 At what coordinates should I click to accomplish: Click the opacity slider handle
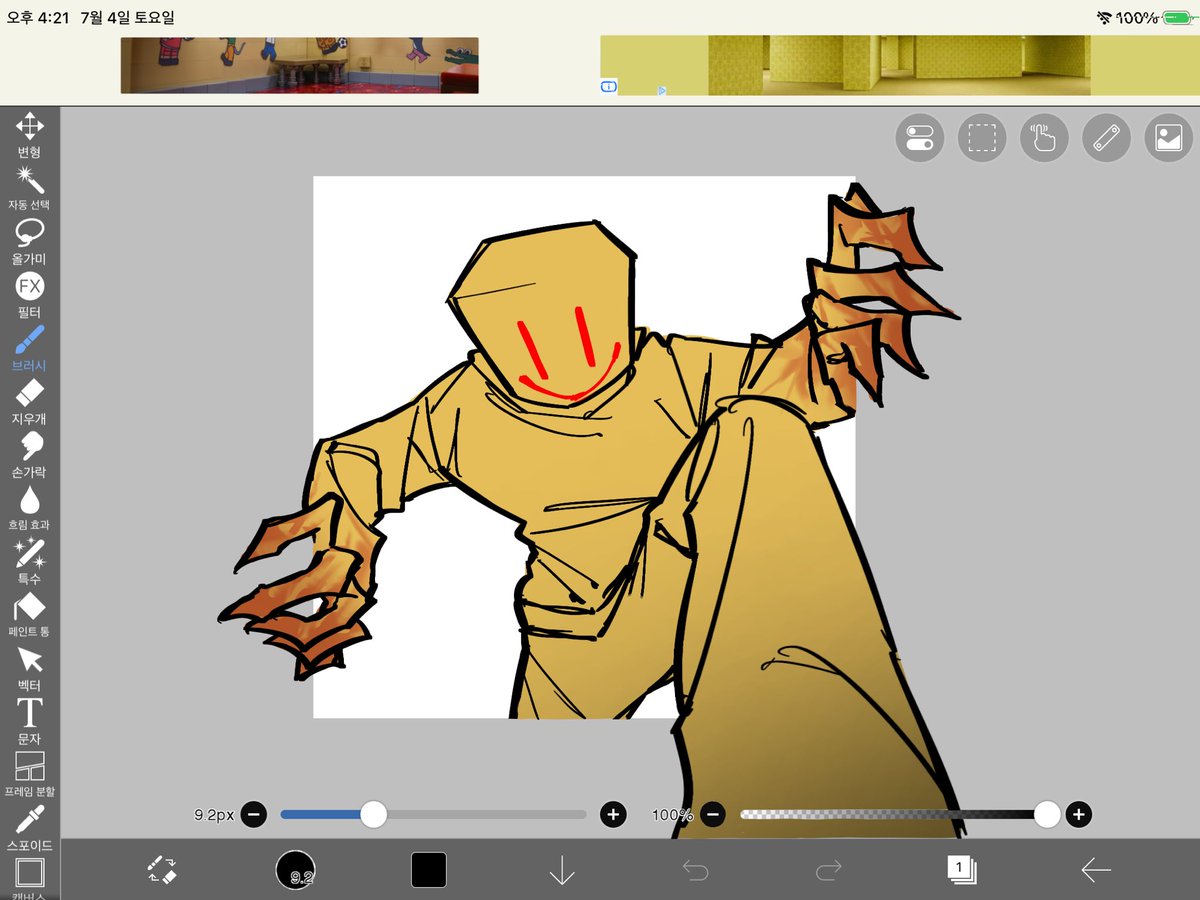tap(1047, 815)
